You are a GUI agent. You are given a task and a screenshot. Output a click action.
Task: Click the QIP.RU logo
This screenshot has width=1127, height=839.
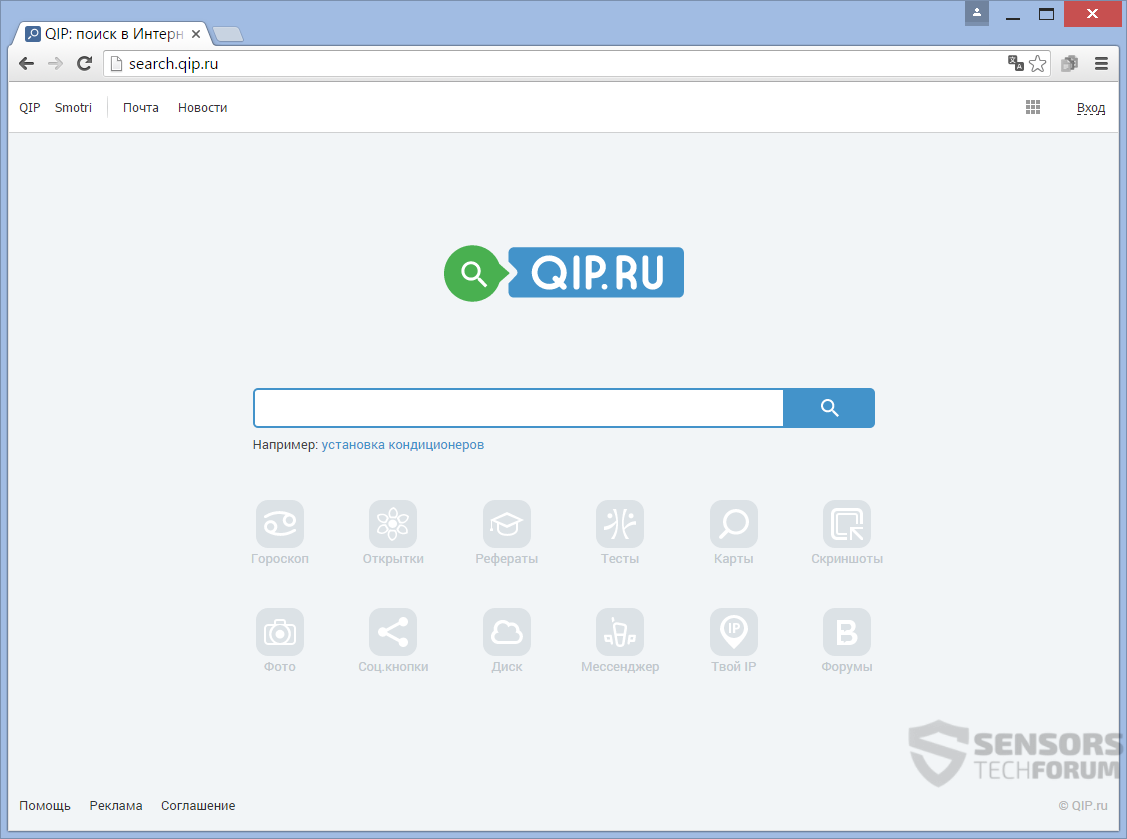coord(564,272)
